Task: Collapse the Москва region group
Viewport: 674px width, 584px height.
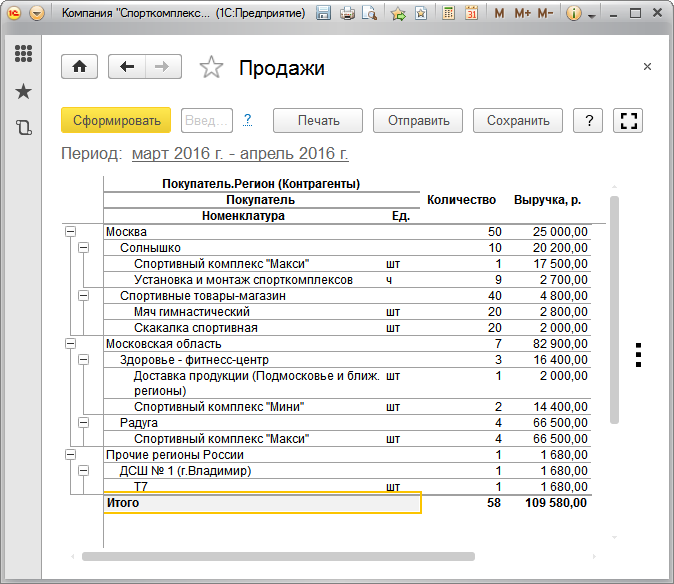Action: click(70, 232)
